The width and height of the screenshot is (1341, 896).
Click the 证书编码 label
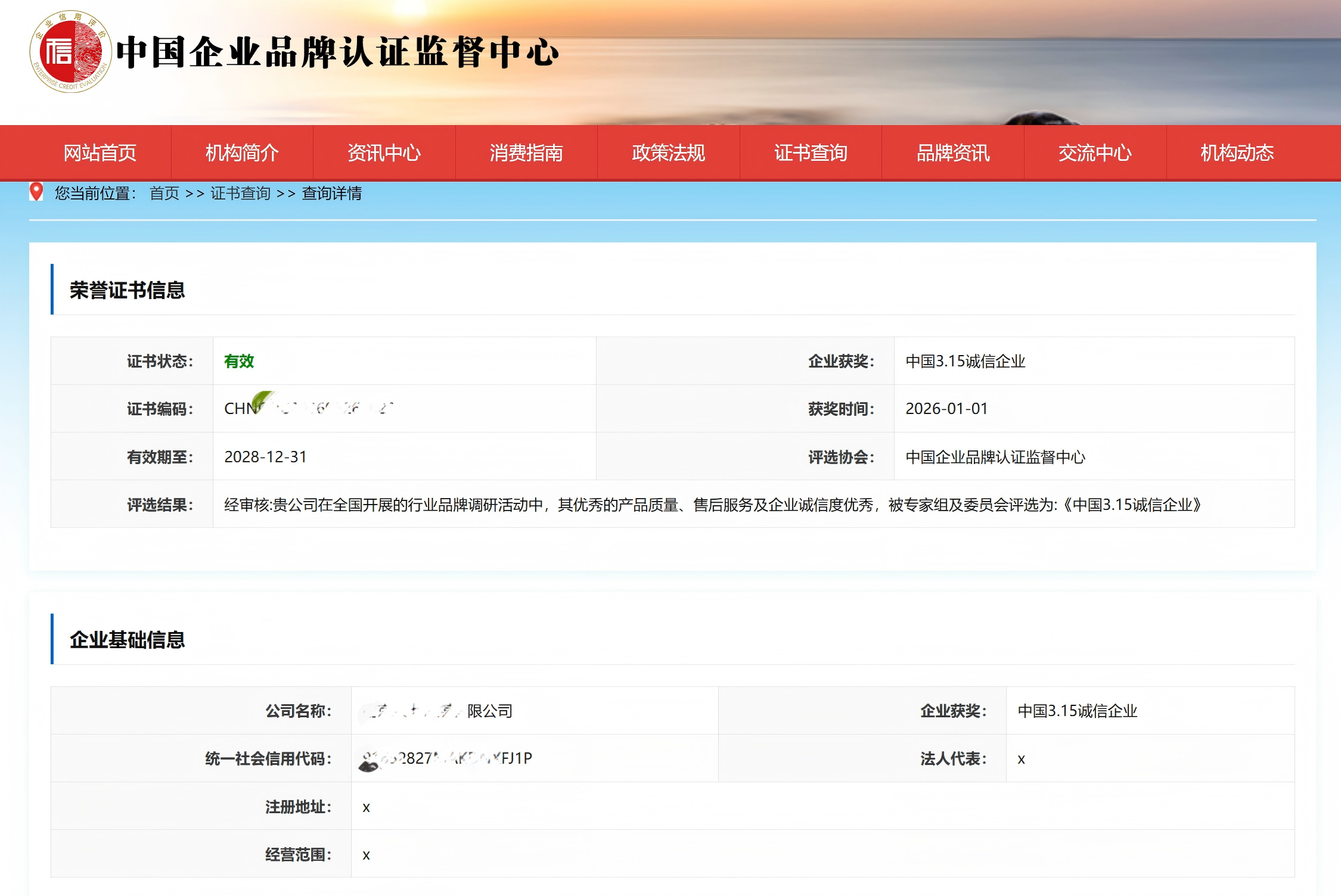point(160,409)
